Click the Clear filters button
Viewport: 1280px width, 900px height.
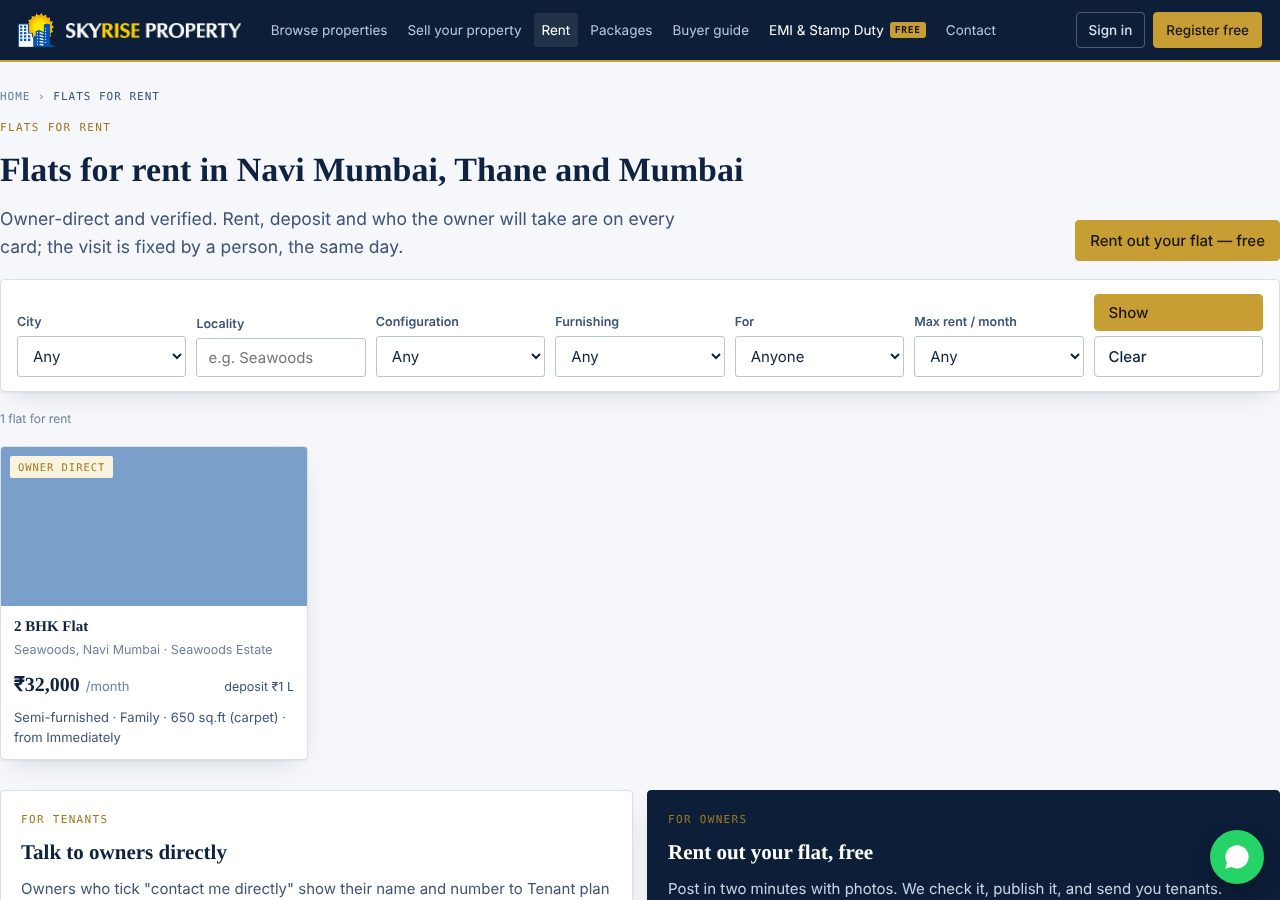pos(1178,356)
